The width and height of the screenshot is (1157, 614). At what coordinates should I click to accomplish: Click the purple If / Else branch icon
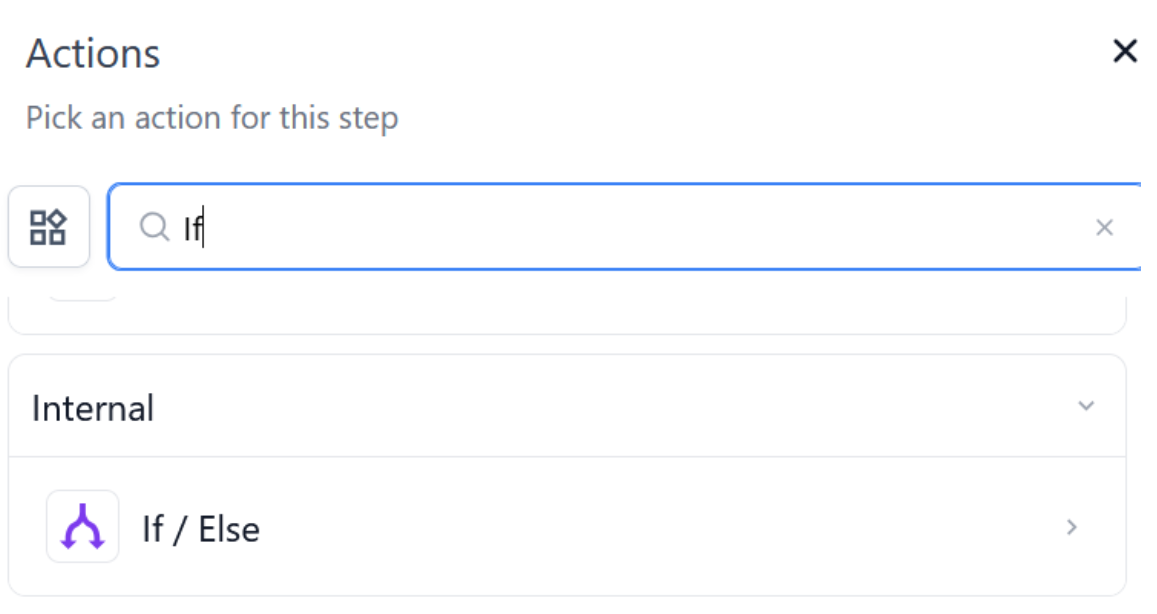point(82,527)
